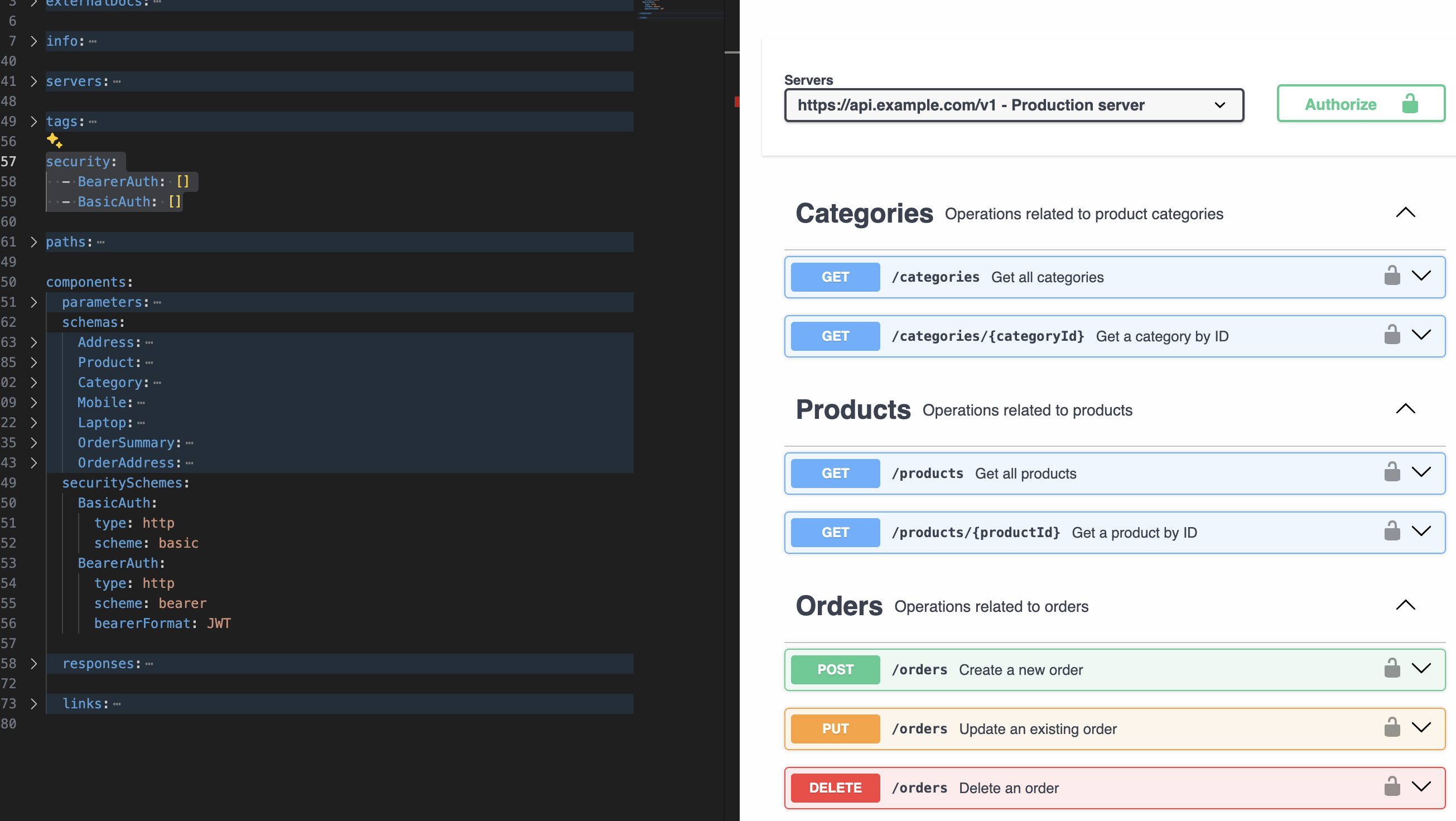Expand the GET /products/{productId} operation chevron

1421,531
